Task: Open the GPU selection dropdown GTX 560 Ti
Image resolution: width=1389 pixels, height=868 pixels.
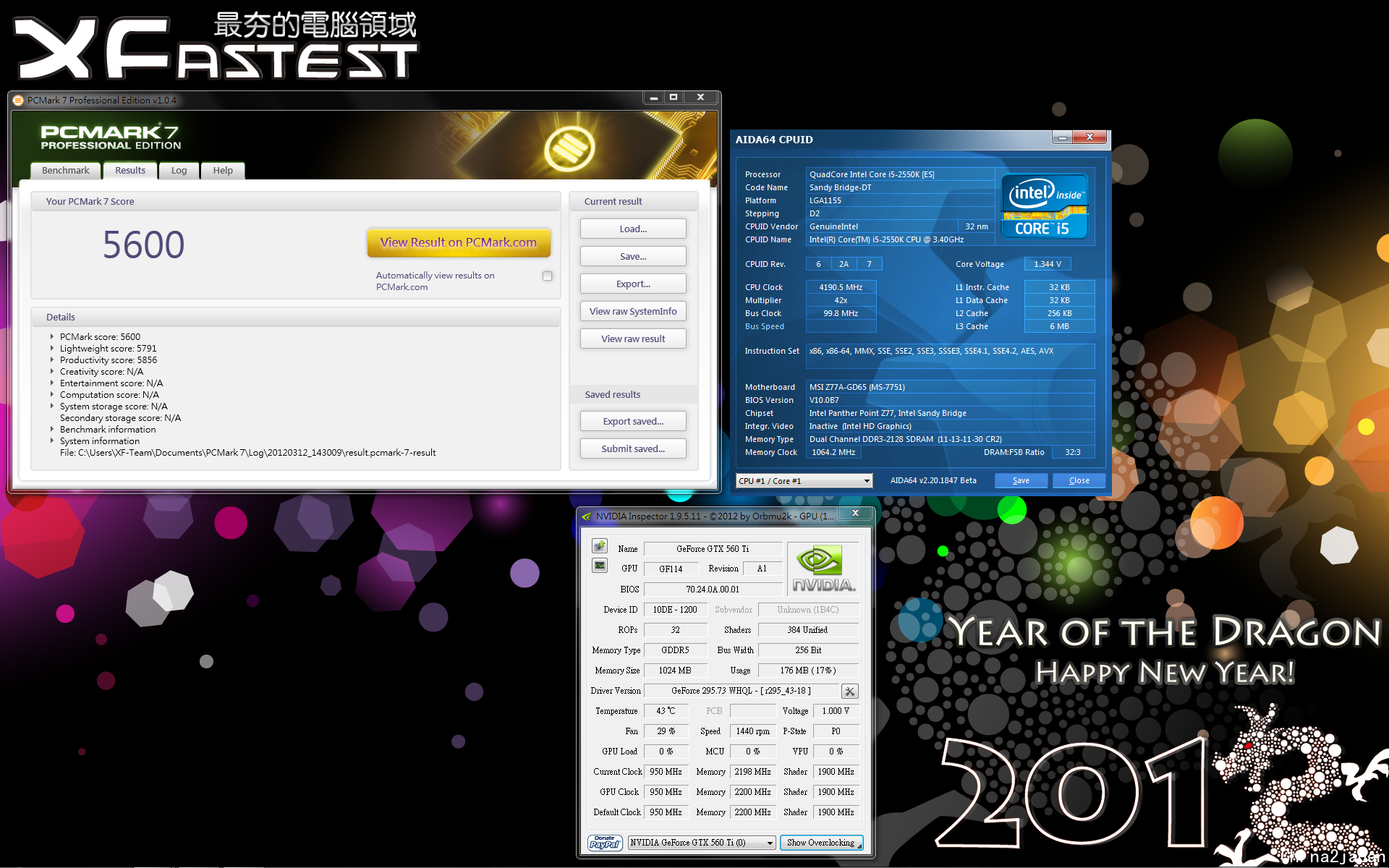Action: 702,843
